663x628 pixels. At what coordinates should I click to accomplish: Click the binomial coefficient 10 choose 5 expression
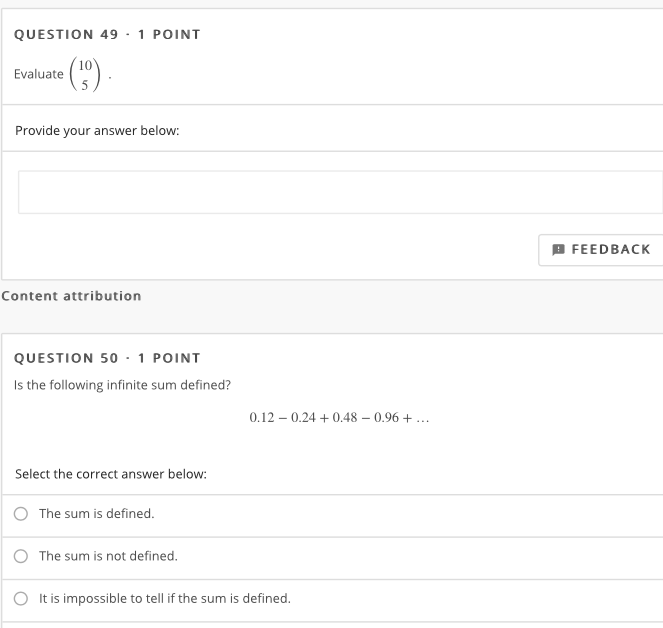pos(85,74)
